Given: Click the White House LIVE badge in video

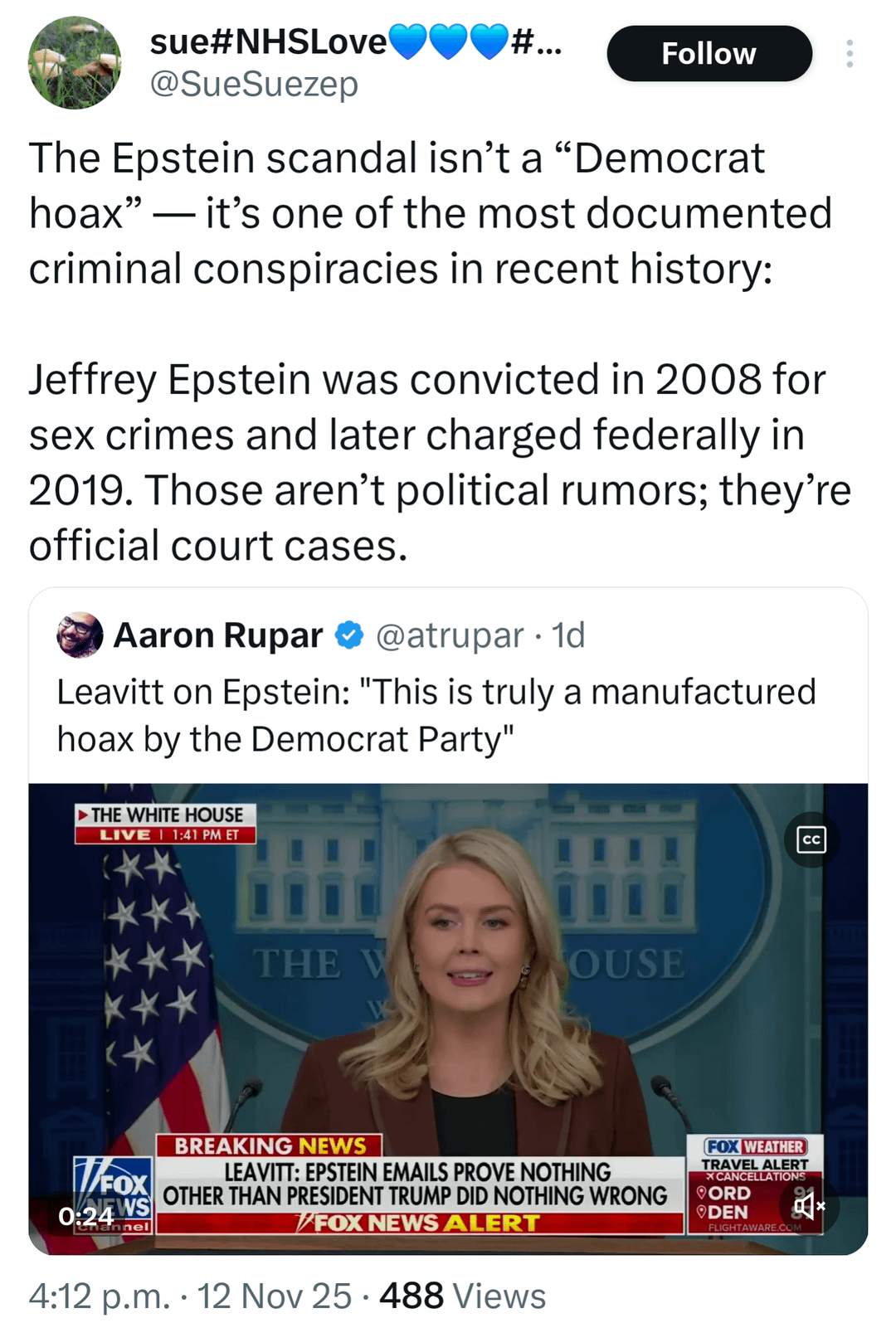Looking at the screenshot, I should (165, 824).
